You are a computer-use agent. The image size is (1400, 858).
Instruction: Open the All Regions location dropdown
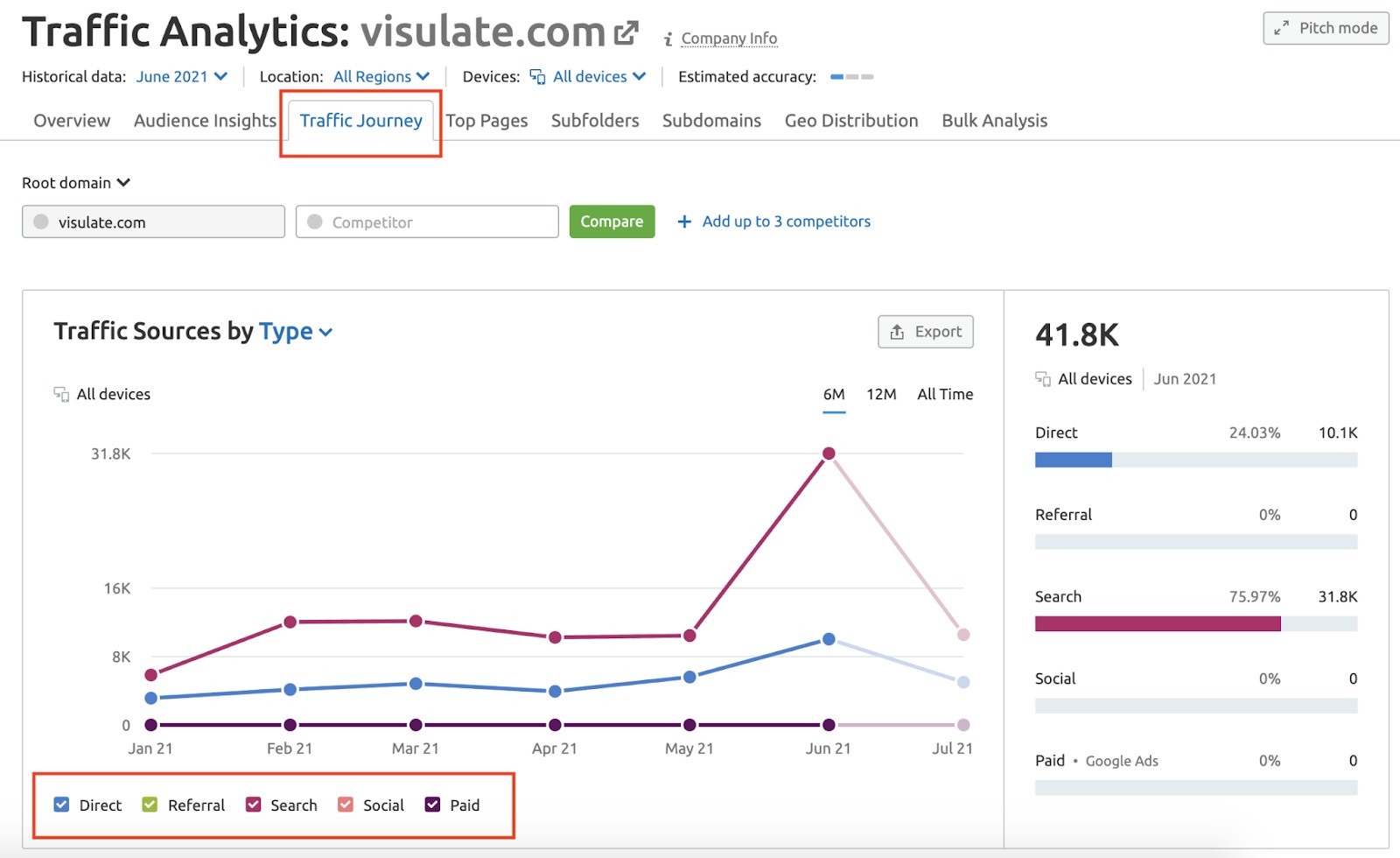click(x=381, y=77)
